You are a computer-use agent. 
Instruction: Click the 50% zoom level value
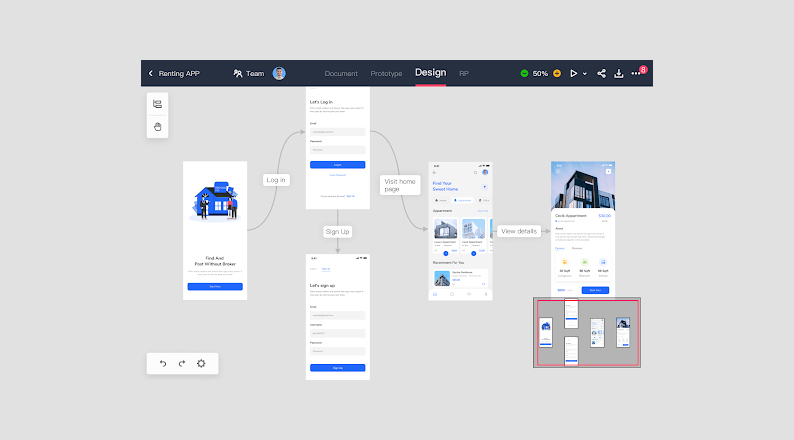540,73
